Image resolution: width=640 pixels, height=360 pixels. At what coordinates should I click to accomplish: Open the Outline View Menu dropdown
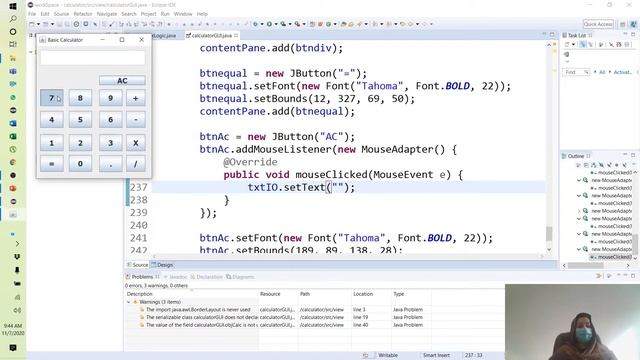coord(634,165)
